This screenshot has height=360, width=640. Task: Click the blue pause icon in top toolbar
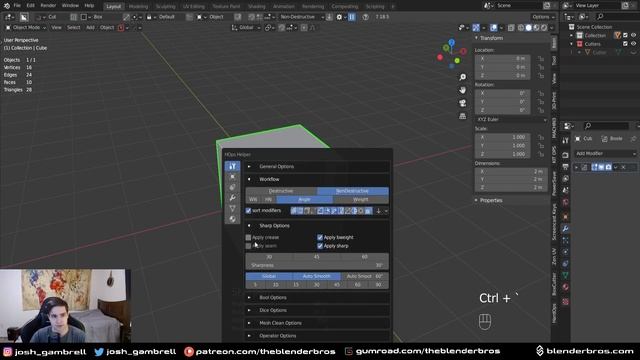(352, 17)
